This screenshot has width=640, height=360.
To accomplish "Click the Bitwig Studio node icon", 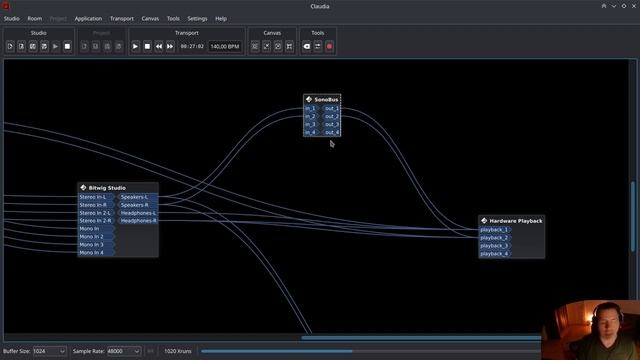I will [83, 188].
